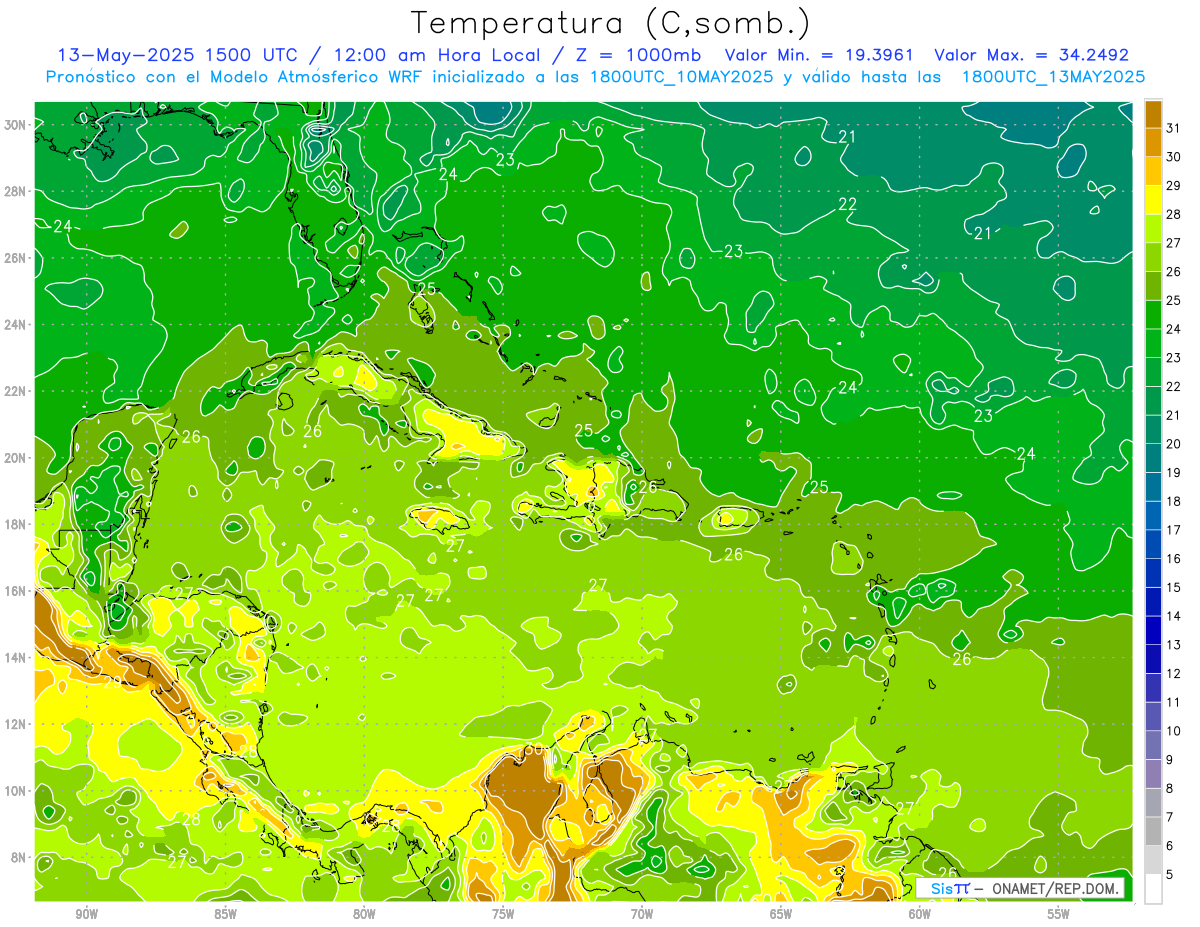Click the yellow legend swatch between 28 and 29
Viewport: 1200px width, 927px height.
click(x=1153, y=200)
